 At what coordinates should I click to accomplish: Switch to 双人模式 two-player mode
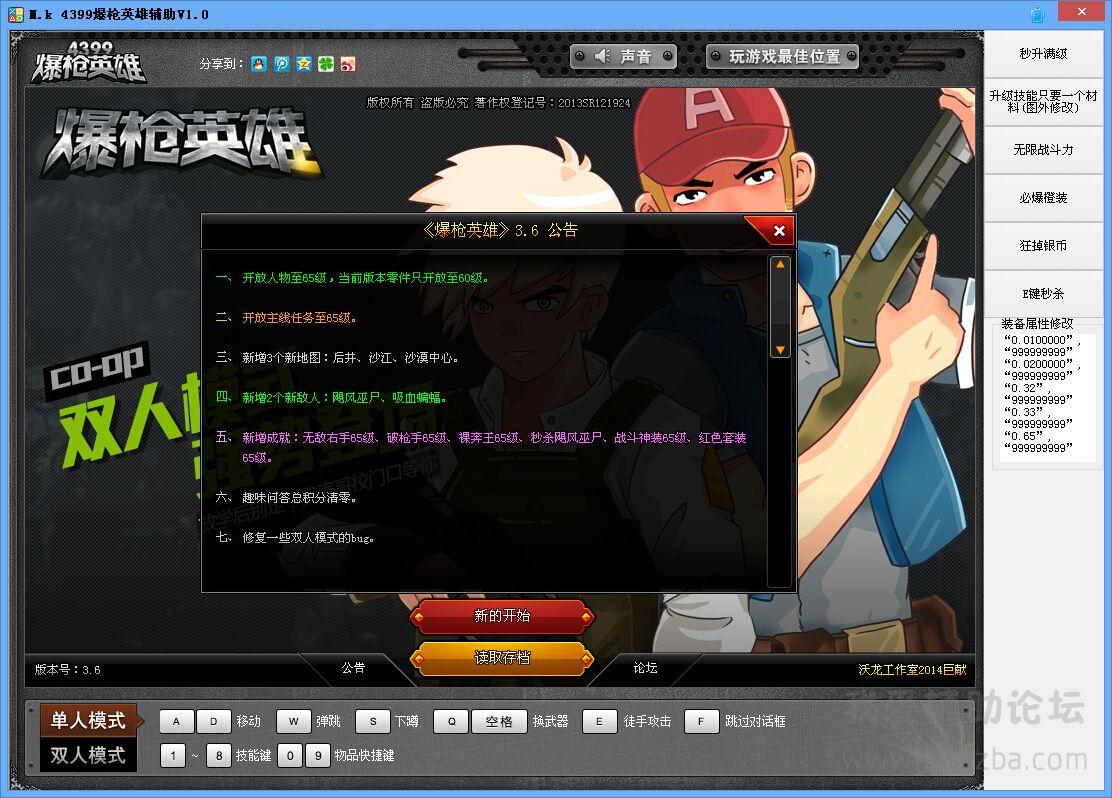pos(88,755)
